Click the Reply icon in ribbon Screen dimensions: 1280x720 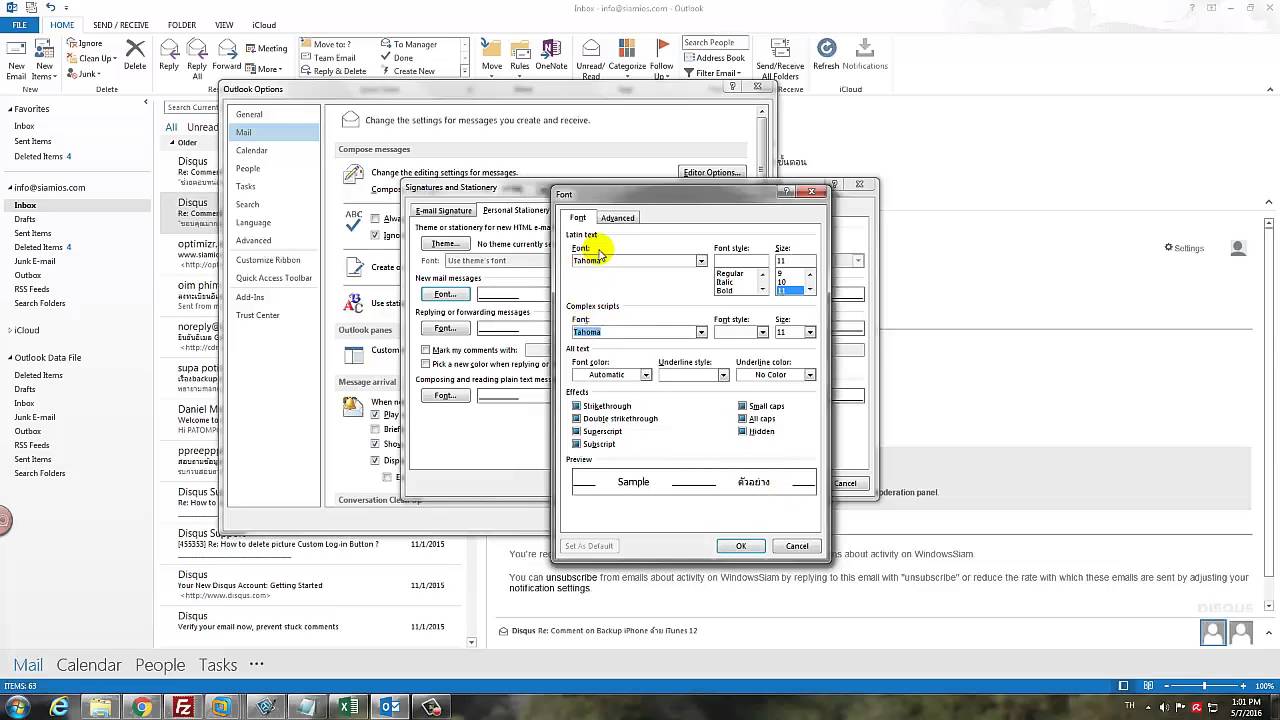[169, 49]
